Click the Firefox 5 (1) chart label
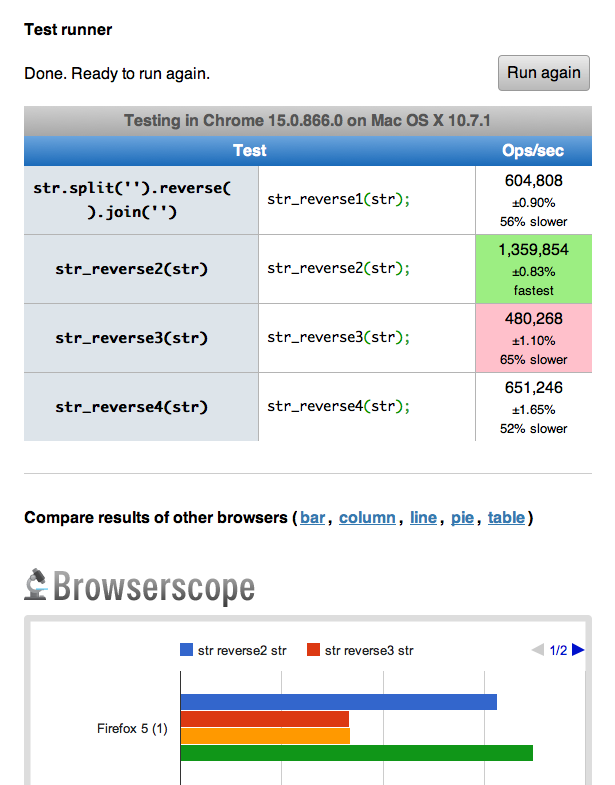 132,728
